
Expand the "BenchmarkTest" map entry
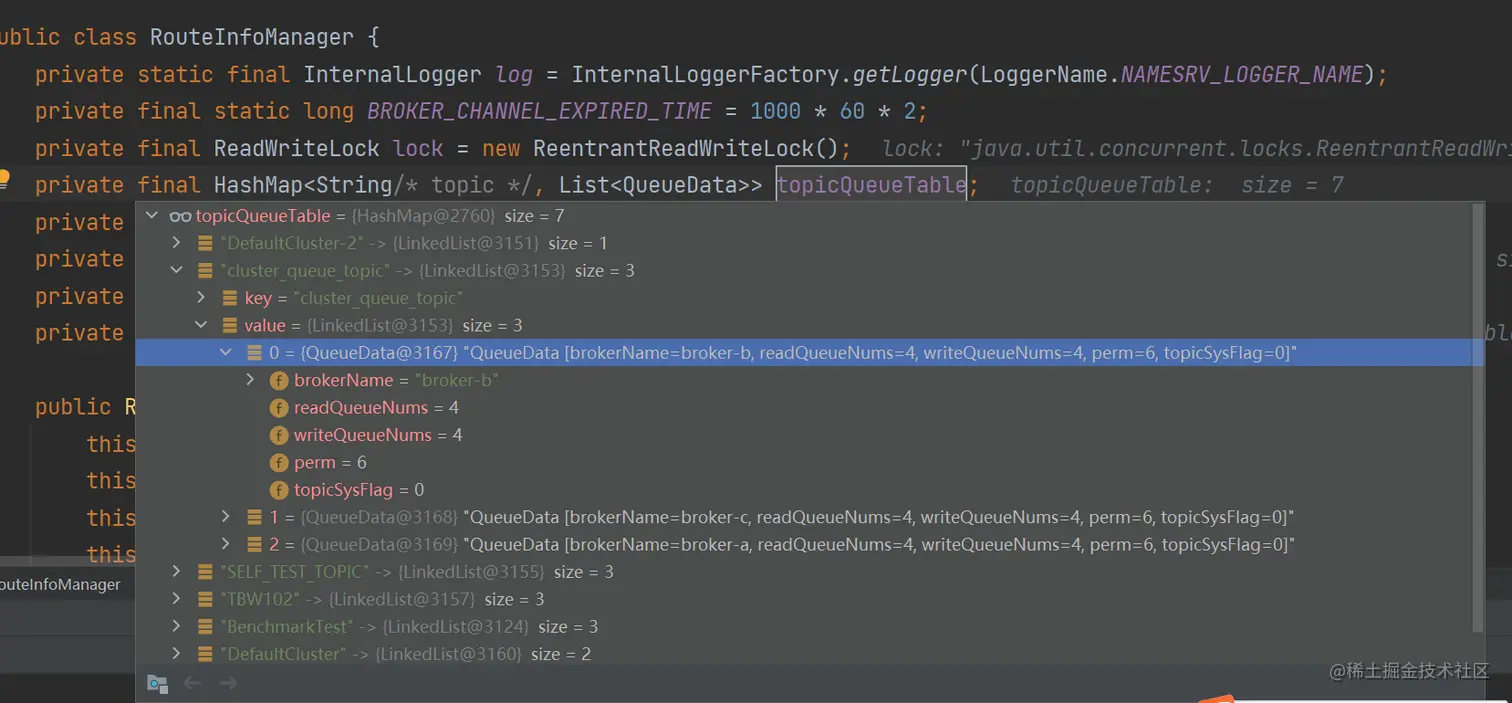pyautogui.click(x=177, y=626)
